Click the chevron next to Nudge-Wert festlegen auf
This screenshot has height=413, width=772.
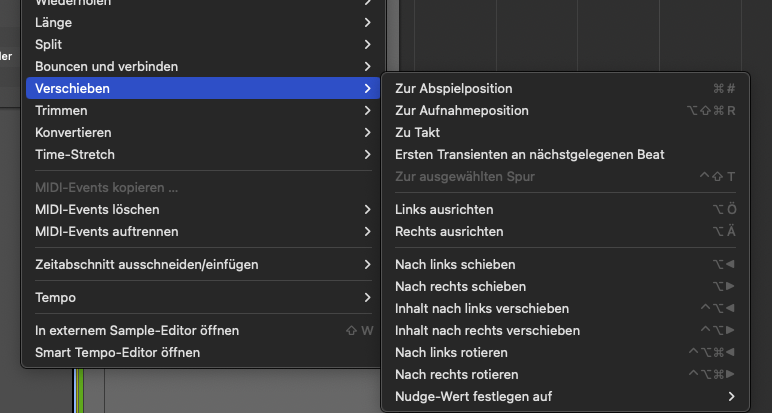click(732, 396)
